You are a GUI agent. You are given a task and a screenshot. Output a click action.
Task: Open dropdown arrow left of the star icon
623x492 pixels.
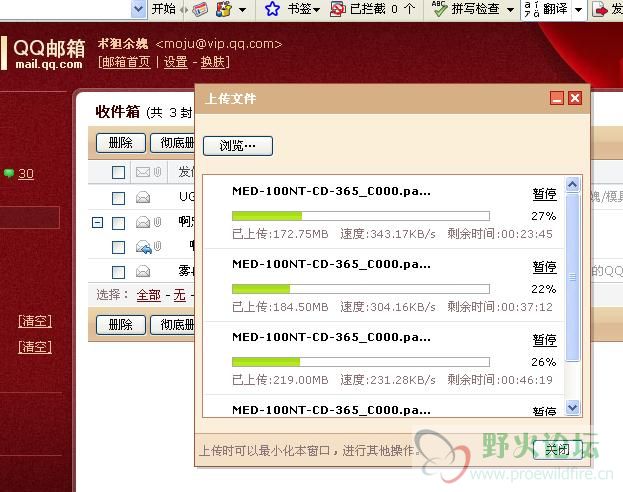[242, 10]
